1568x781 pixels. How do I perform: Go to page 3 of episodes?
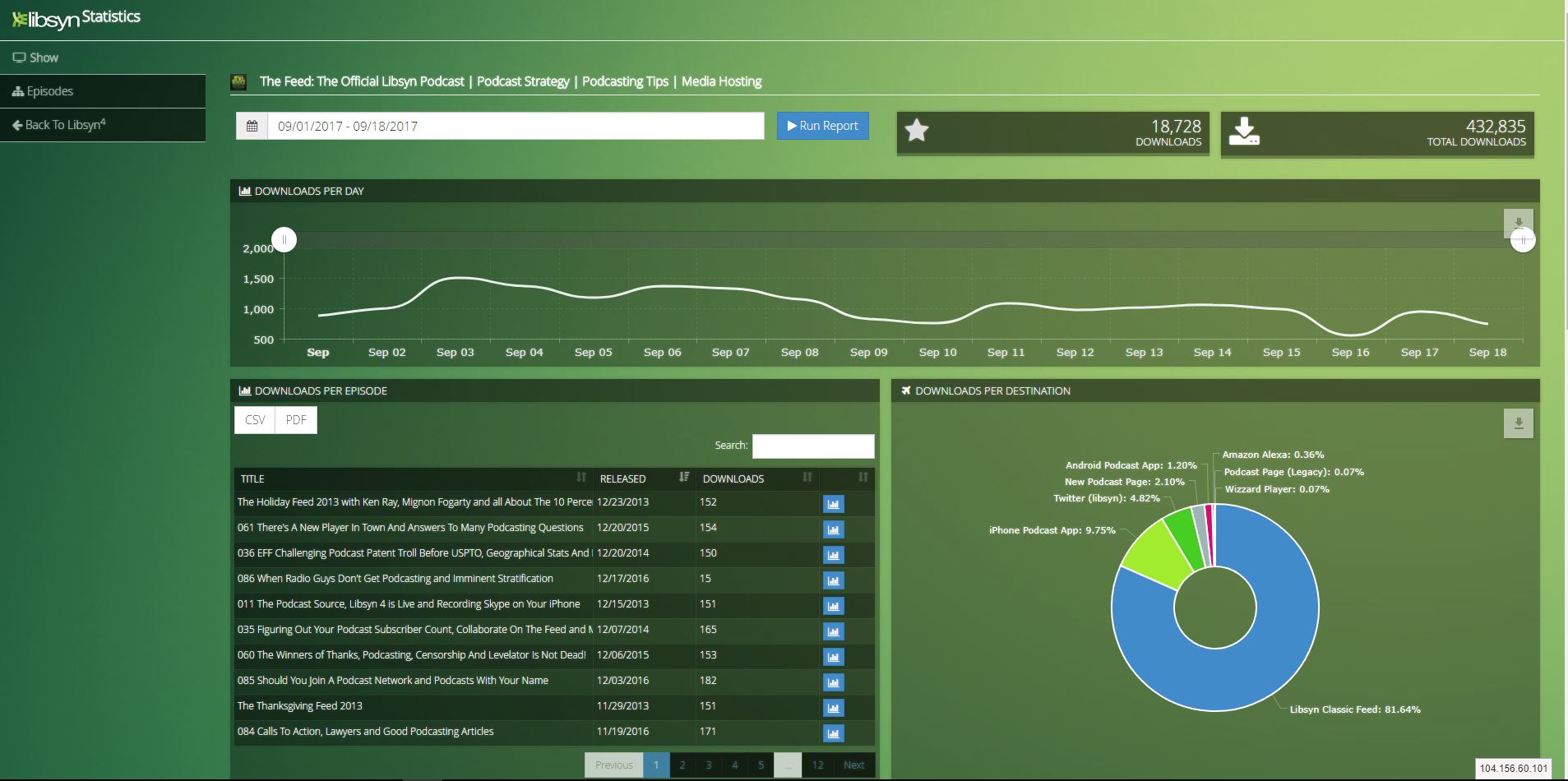pos(709,765)
